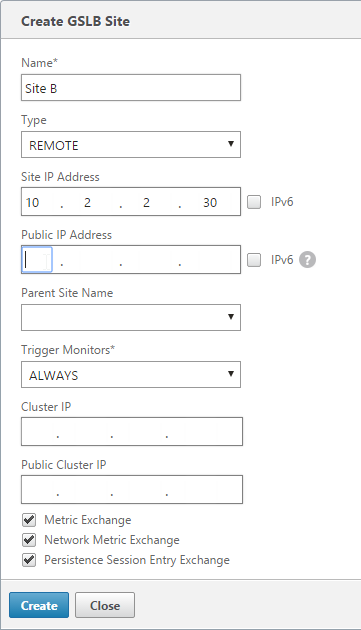
Task: Expand the Parent Site Name dropdown
Action: (131, 317)
